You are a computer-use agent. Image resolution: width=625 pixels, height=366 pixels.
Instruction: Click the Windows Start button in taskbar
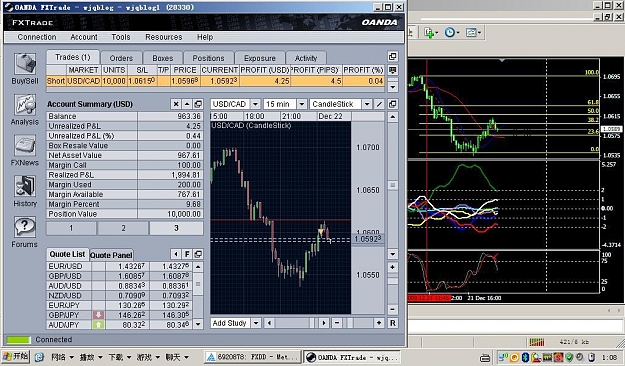tap(16, 356)
